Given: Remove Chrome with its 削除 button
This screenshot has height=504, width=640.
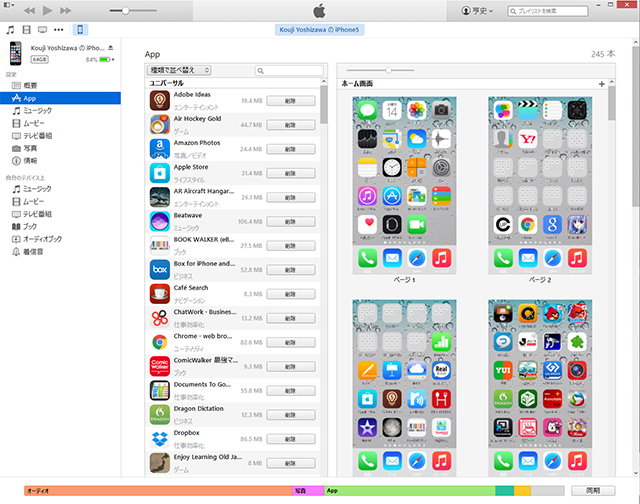Looking at the screenshot, I should point(291,342).
